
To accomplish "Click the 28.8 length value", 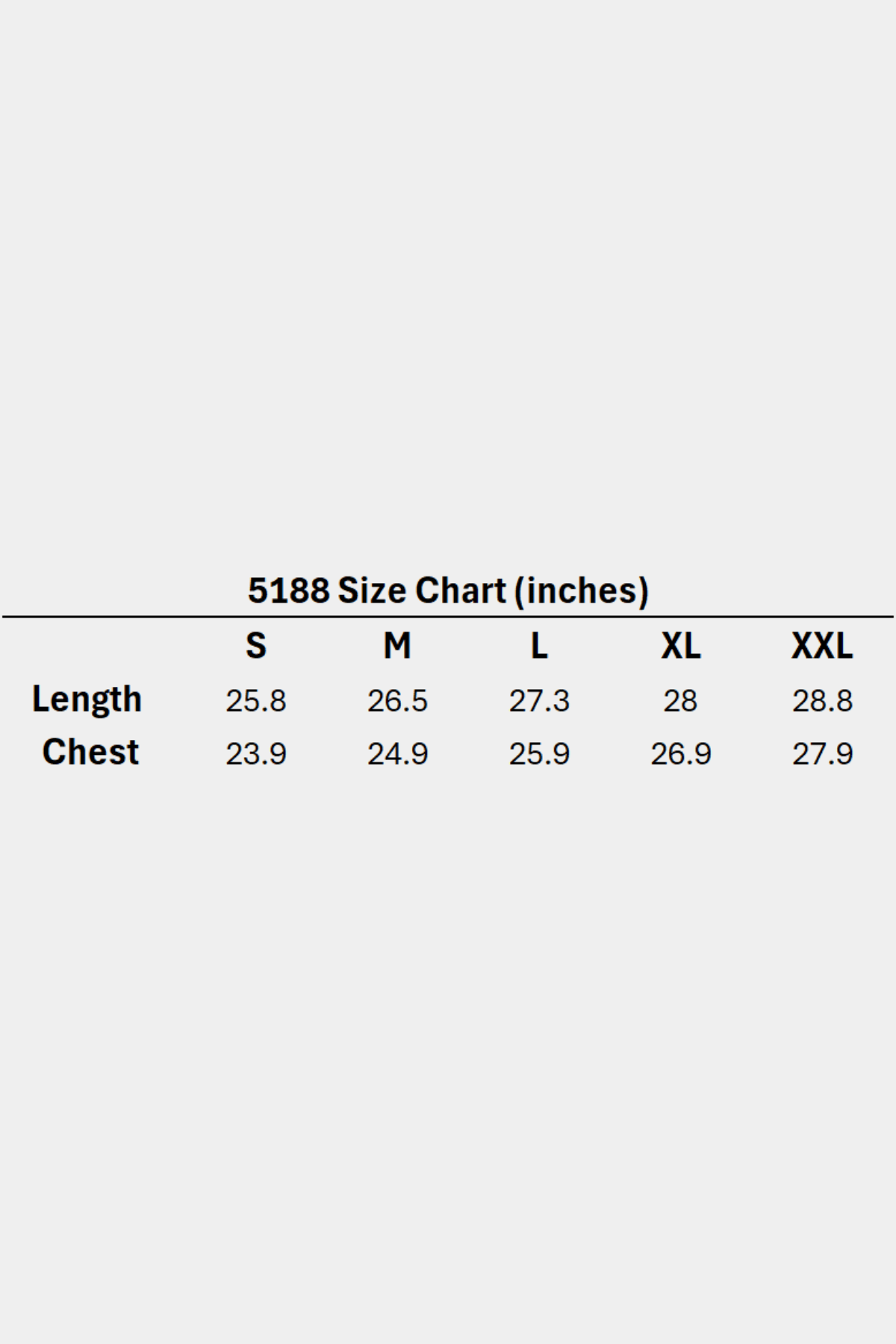I will point(822,701).
